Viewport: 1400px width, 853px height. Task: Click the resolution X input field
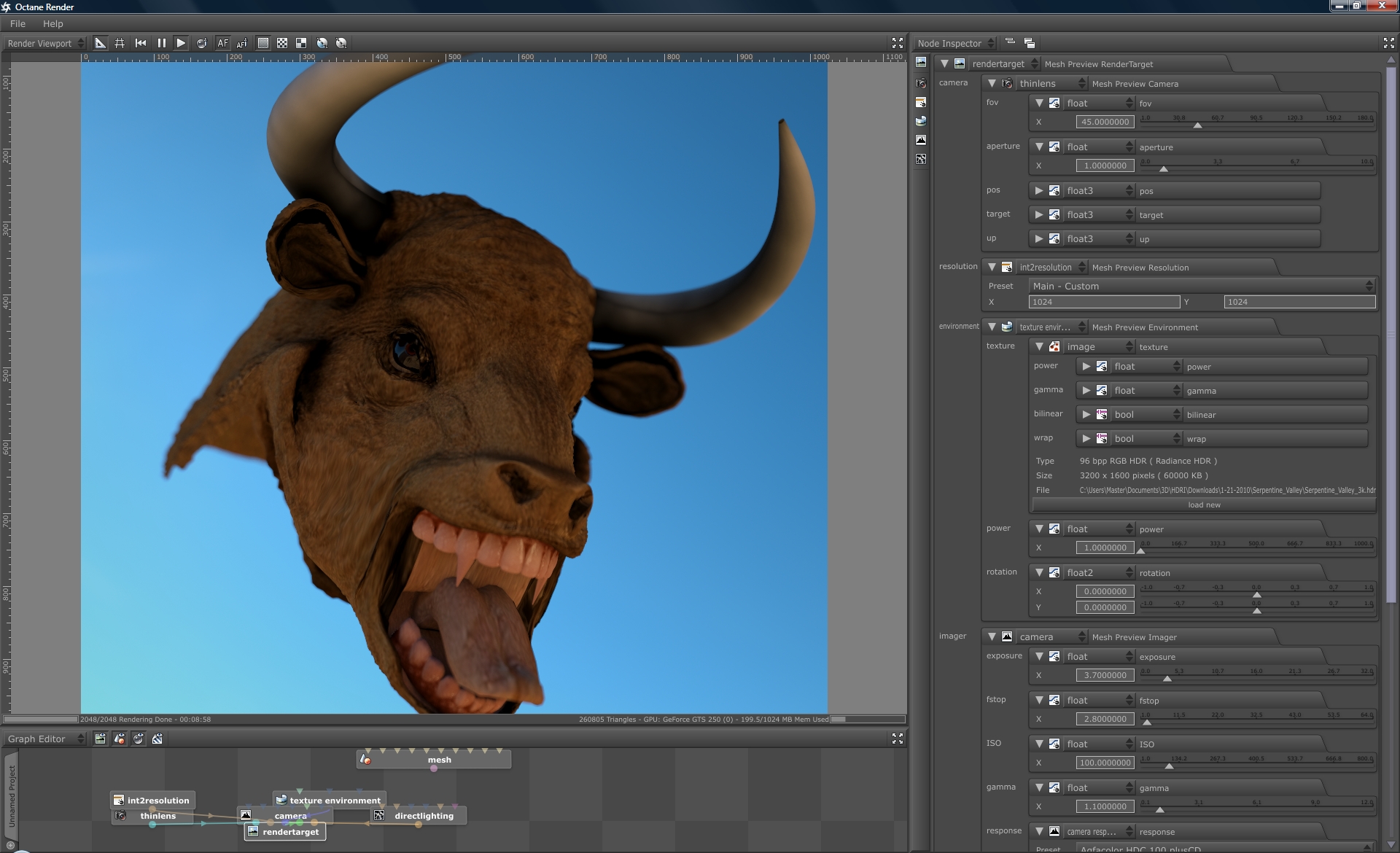pos(1104,302)
